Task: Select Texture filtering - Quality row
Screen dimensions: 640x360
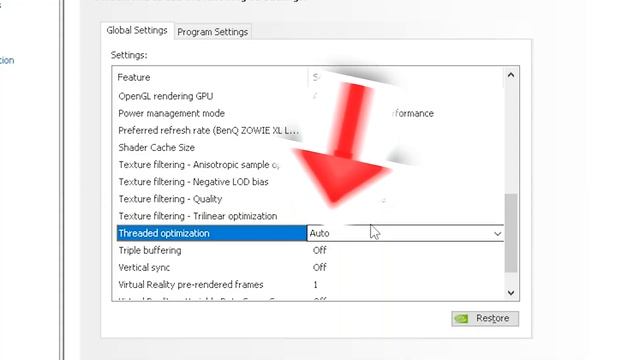Action: click(310, 199)
